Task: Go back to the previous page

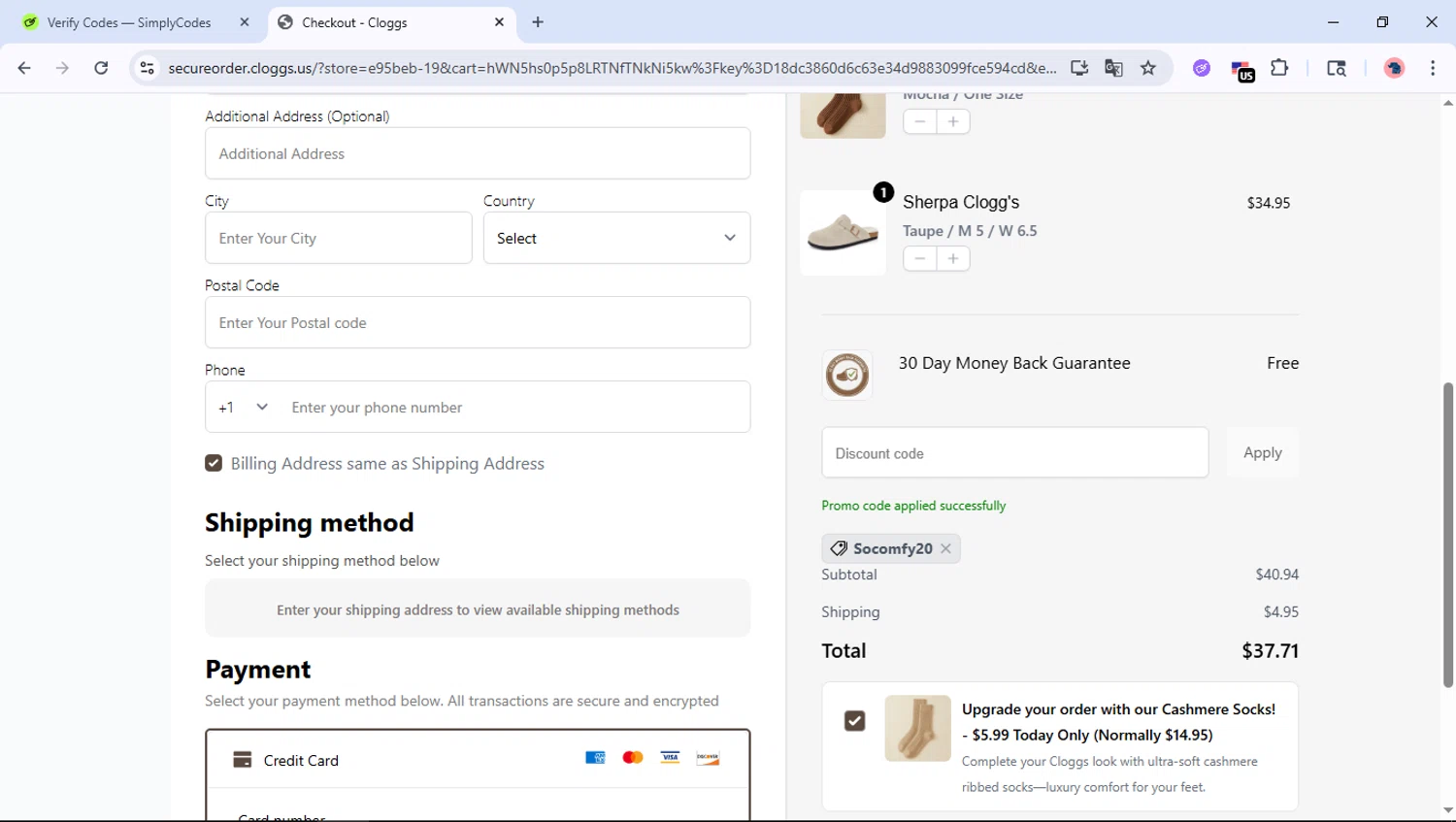Action: (24, 68)
